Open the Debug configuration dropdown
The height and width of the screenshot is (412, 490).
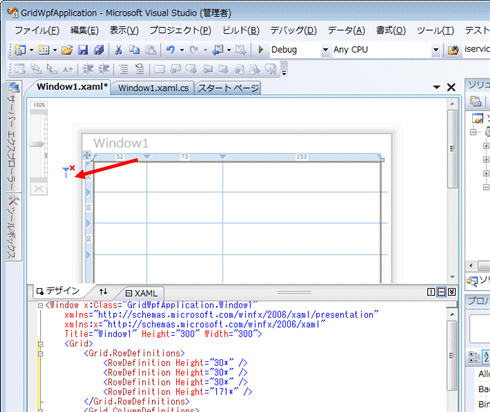coord(325,50)
